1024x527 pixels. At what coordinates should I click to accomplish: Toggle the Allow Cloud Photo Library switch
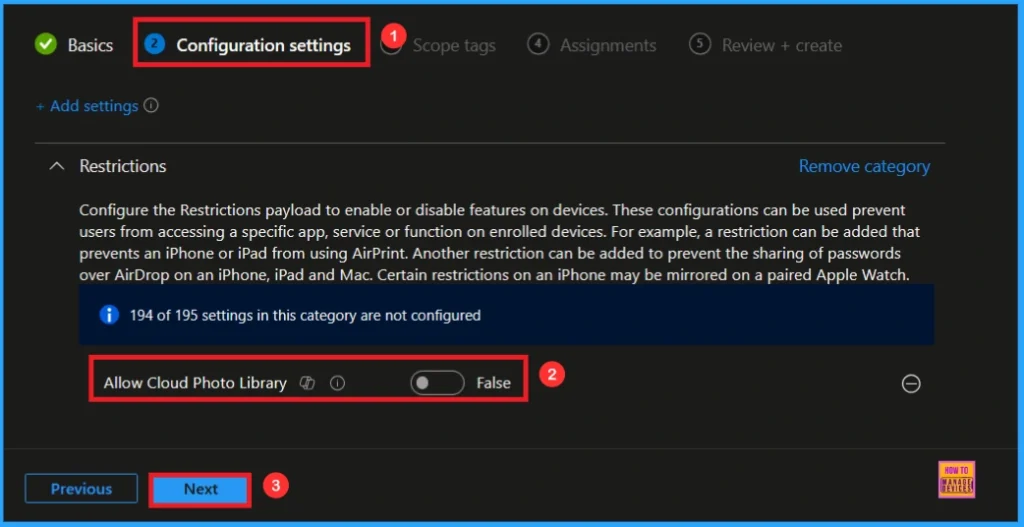[437, 383]
